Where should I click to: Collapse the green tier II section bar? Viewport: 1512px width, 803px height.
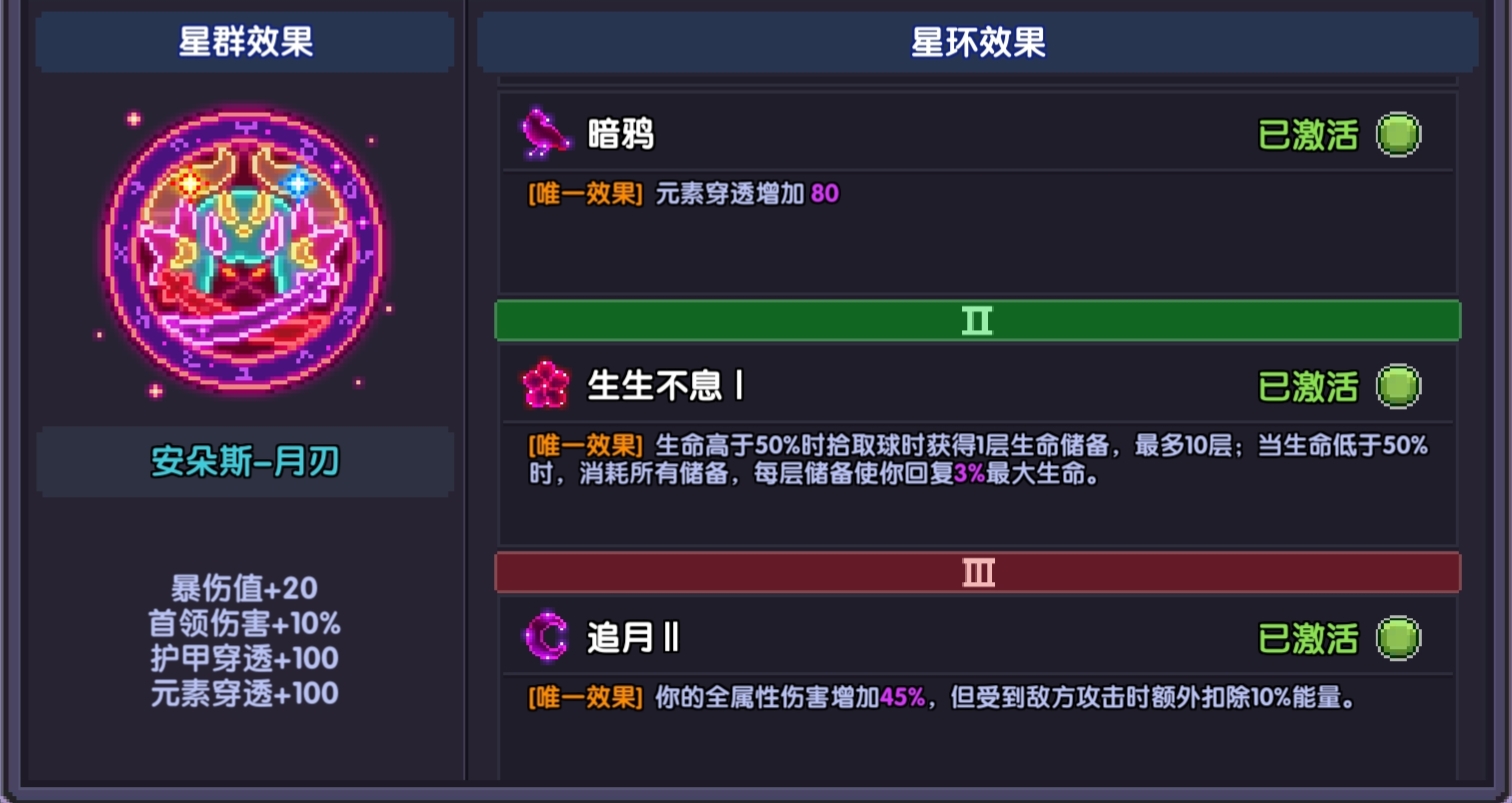[x=977, y=321]
